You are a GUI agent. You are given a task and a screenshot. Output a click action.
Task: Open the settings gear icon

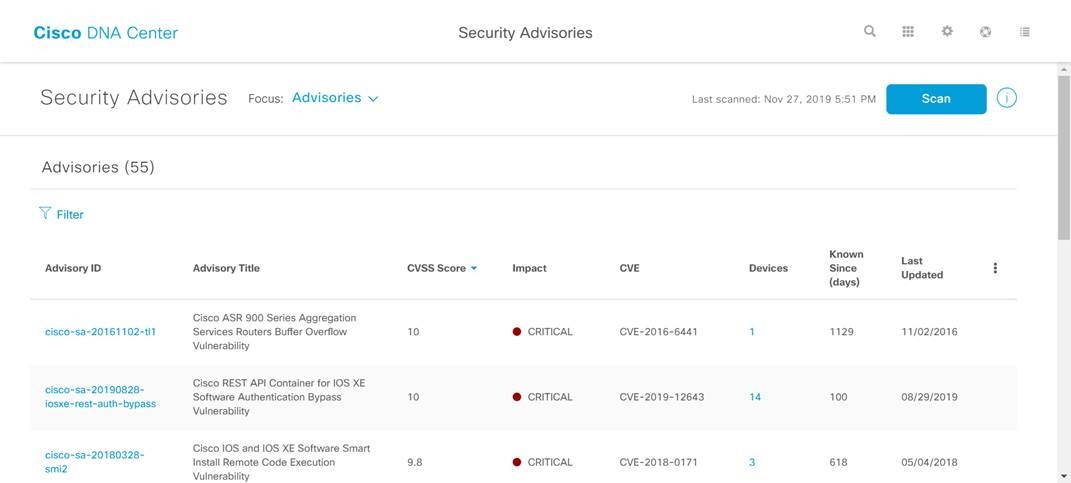tap(947, 32)
